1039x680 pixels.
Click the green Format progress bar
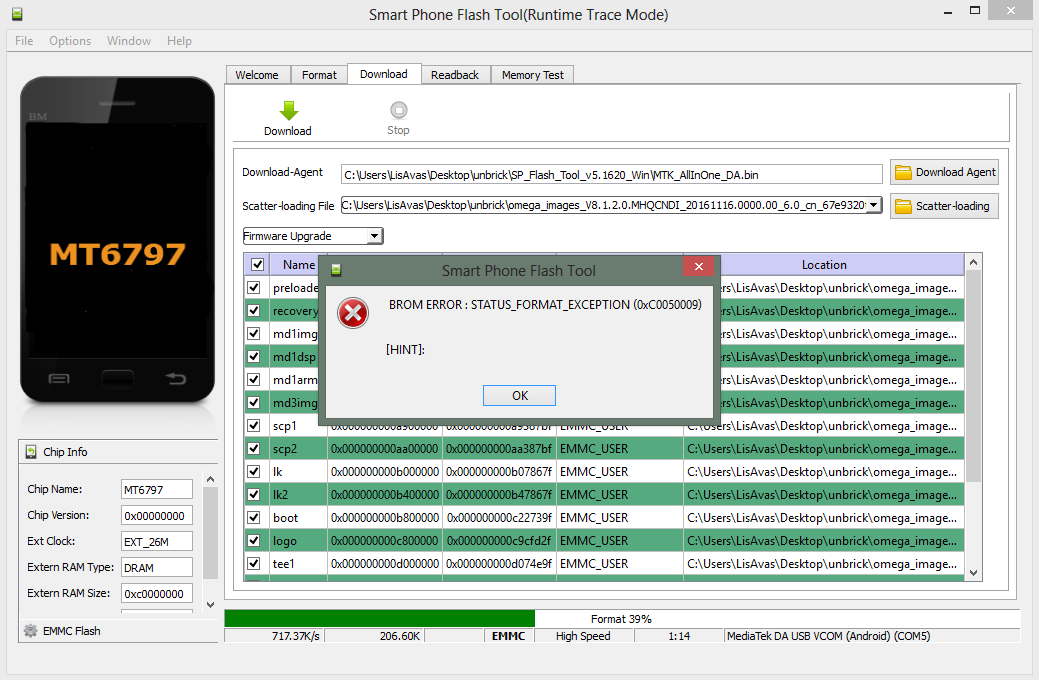pos(380,619)
